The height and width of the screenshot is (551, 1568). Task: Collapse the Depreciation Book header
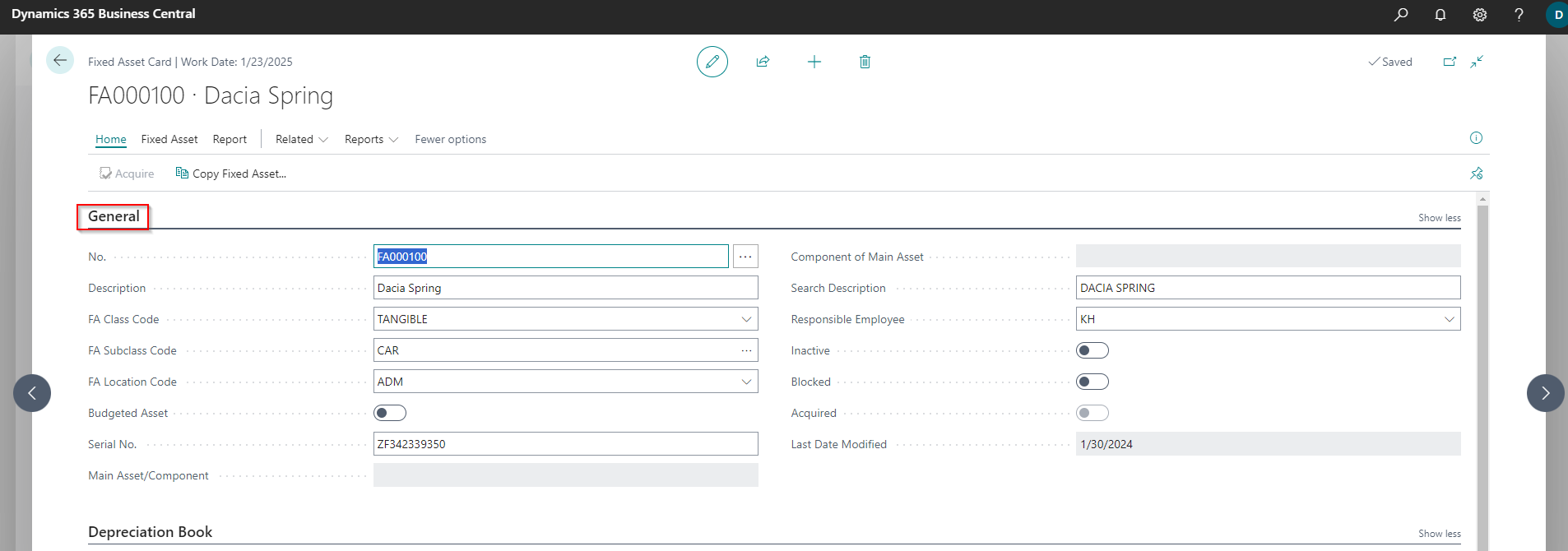[150, 532]
